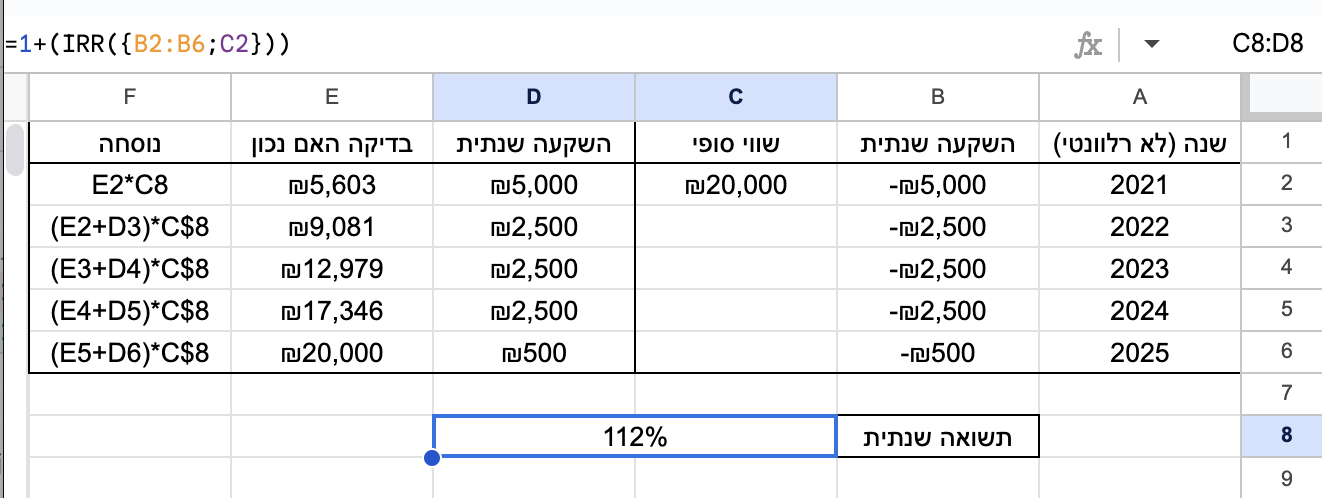
Task: Select the 2023 year cell
Action: [1139, 268]
